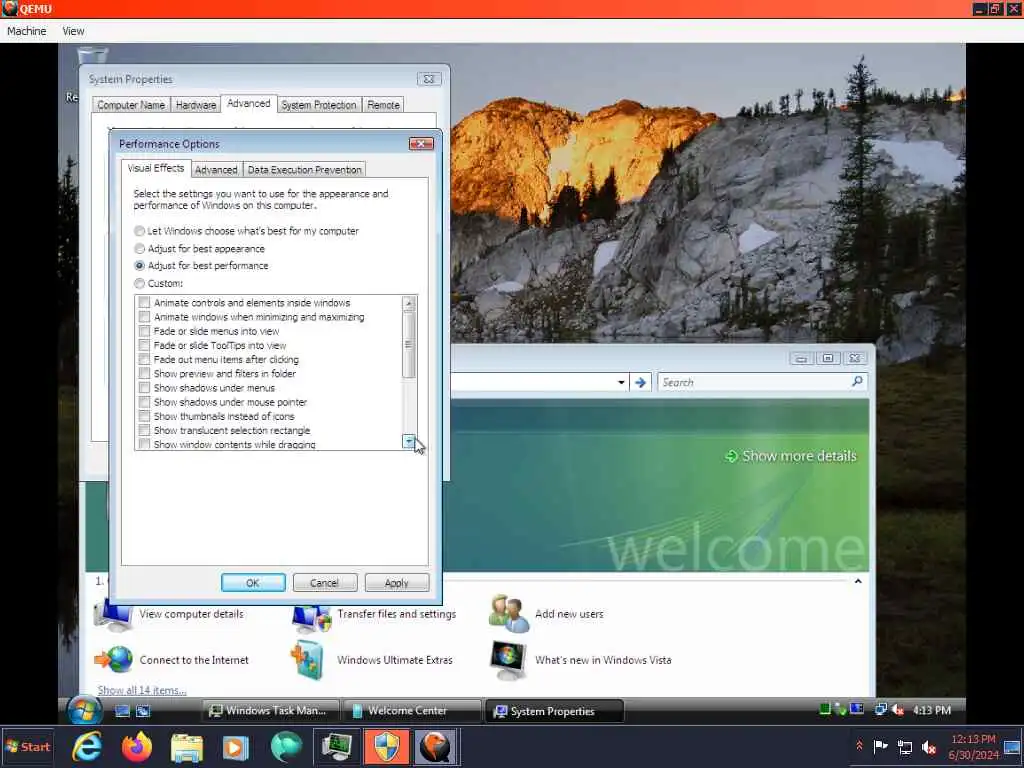Click the effects list scrollbar thumb
Viewport: 1024px width, 768px height.
[x=409, y=344]
